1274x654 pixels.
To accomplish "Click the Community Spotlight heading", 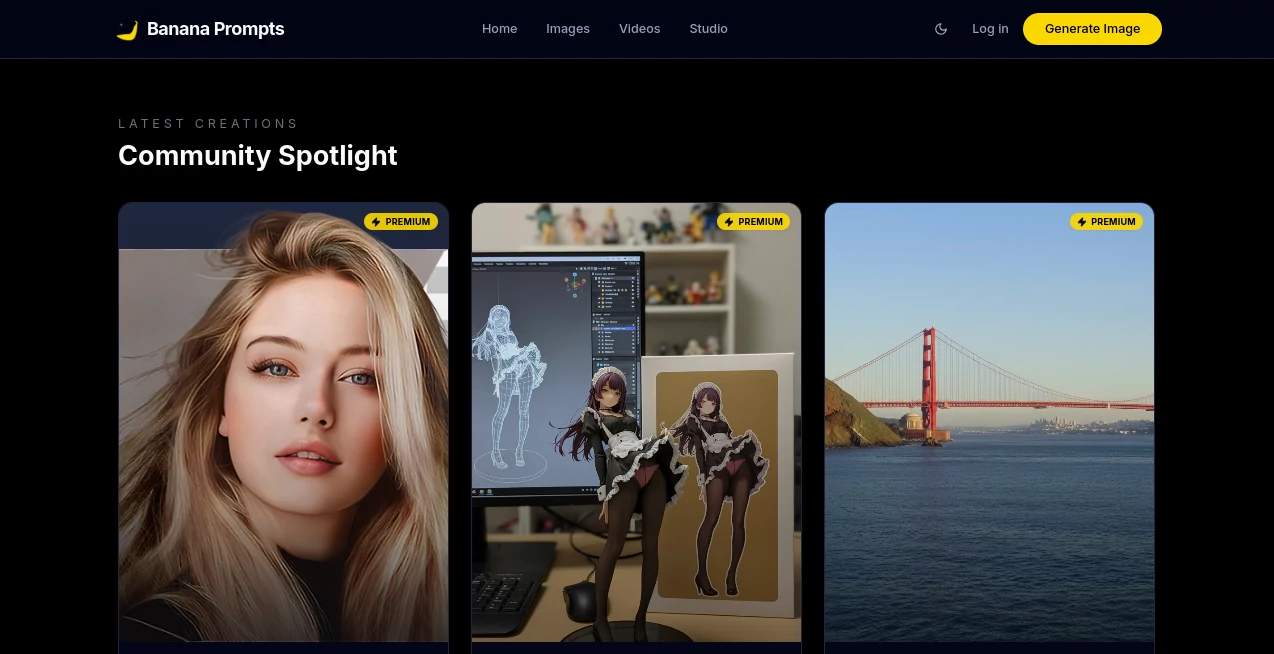I will pyautogui.click(x=258, y=156).
